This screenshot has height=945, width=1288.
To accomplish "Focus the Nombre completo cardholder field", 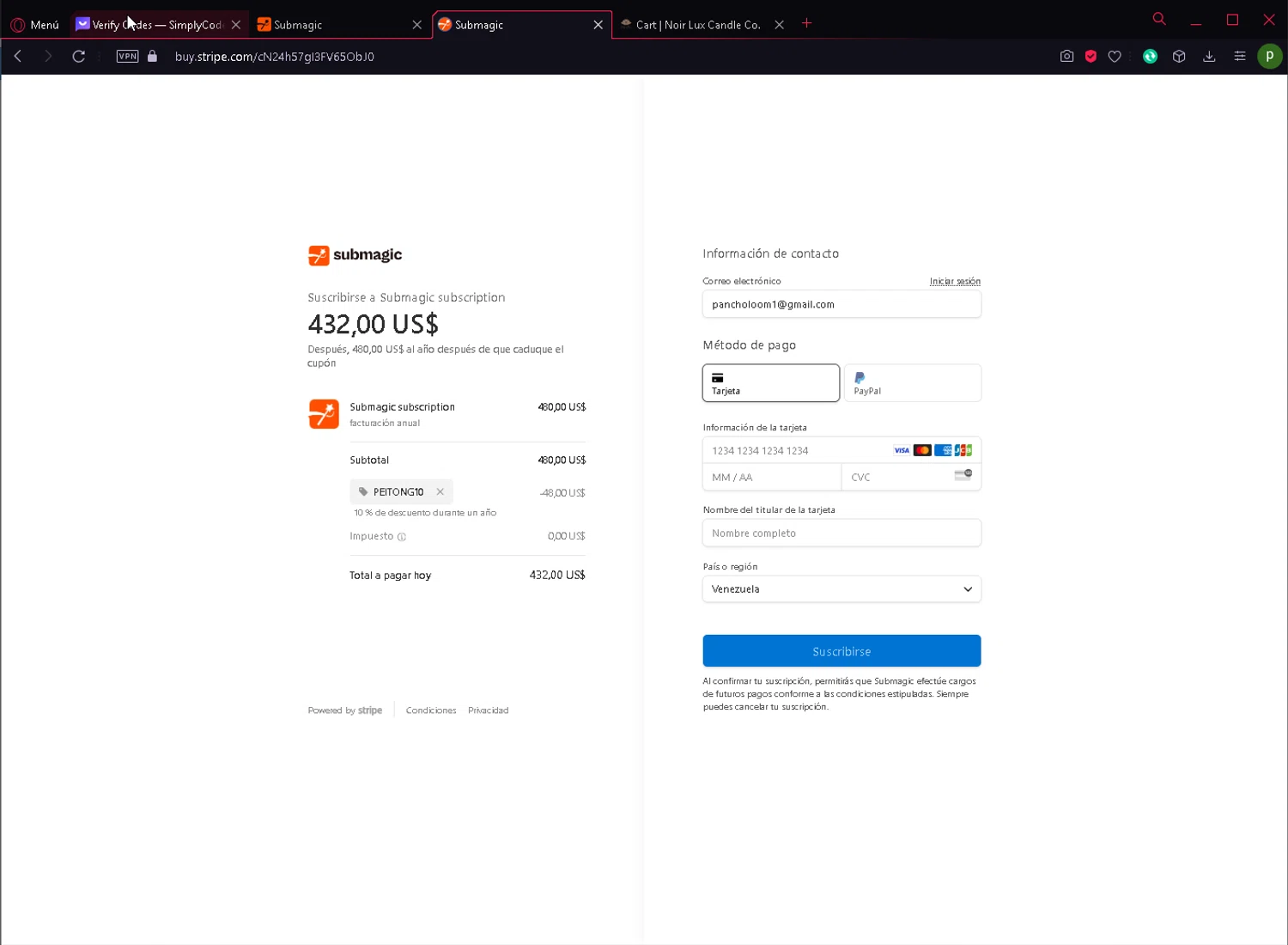I will (841, 533).
